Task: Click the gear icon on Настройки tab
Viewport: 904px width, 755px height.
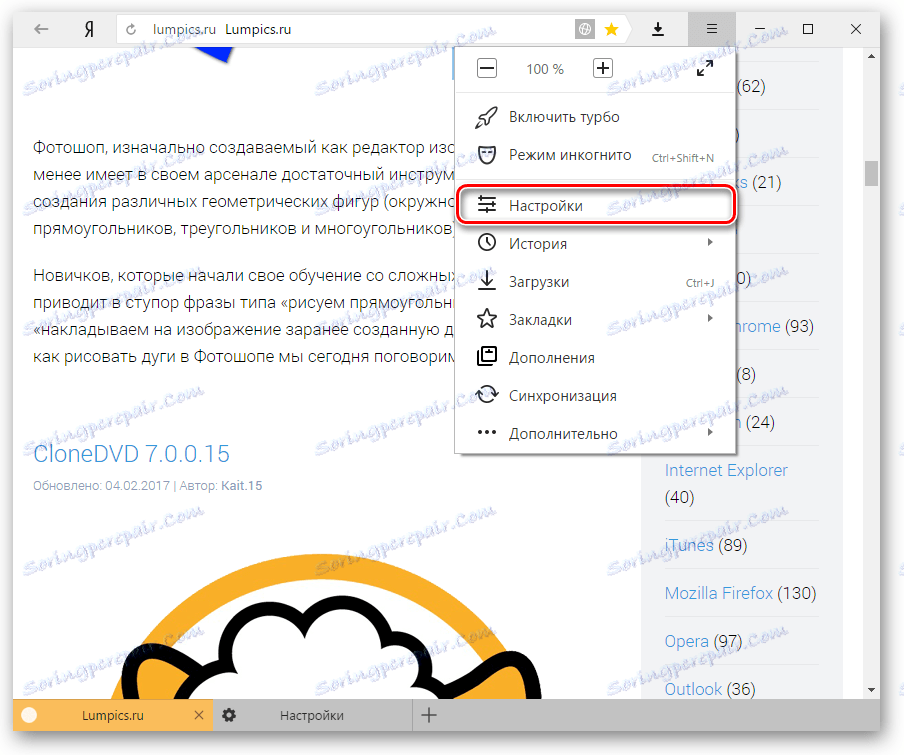Action: pyautogui.click(x=229, y=715)
